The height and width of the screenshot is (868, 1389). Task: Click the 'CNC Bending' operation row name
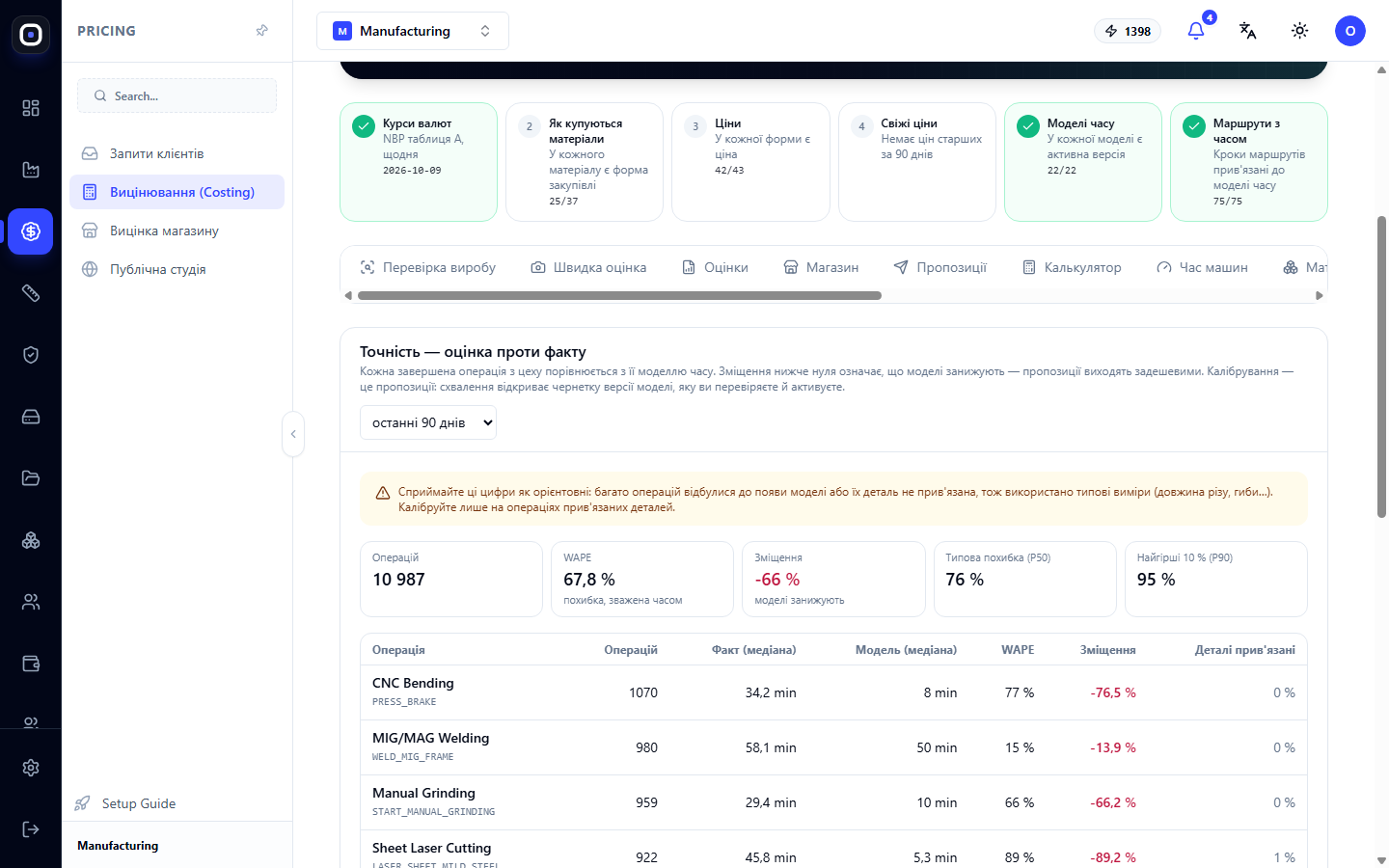coord(413,683)
